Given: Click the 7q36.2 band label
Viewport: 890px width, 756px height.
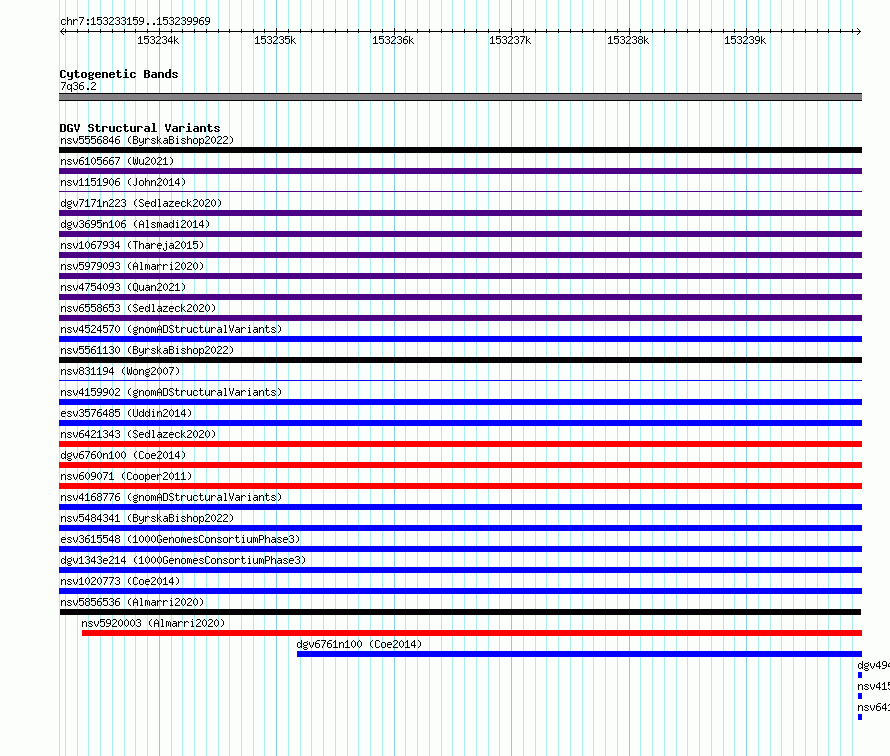Looking at the screenshot, I should [x=78, y=86].
